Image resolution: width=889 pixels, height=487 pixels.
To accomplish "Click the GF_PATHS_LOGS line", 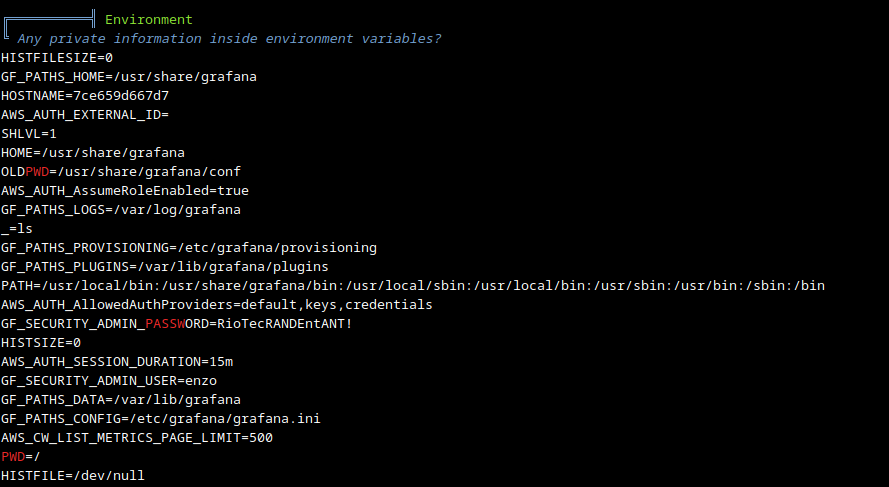I will point(120,209).
